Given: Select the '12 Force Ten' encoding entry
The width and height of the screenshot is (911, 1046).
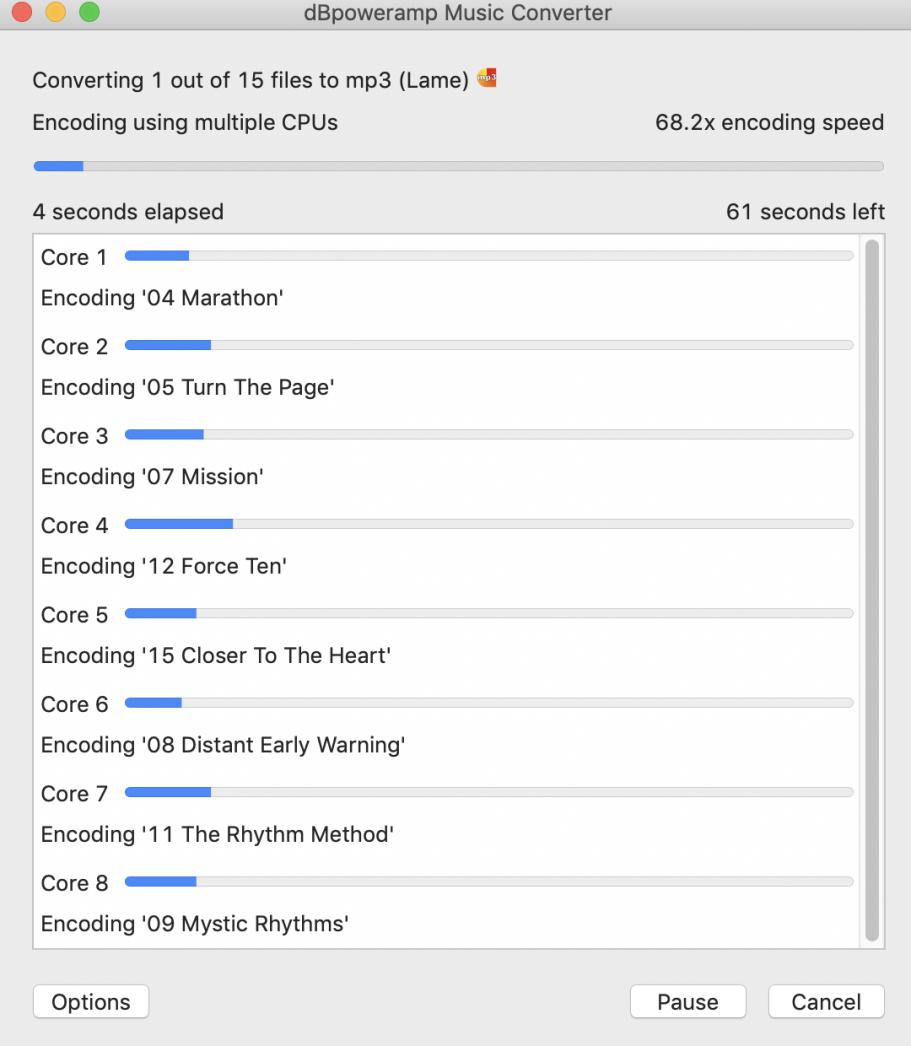Looking at the screenshot, I should tap(164, 566).
